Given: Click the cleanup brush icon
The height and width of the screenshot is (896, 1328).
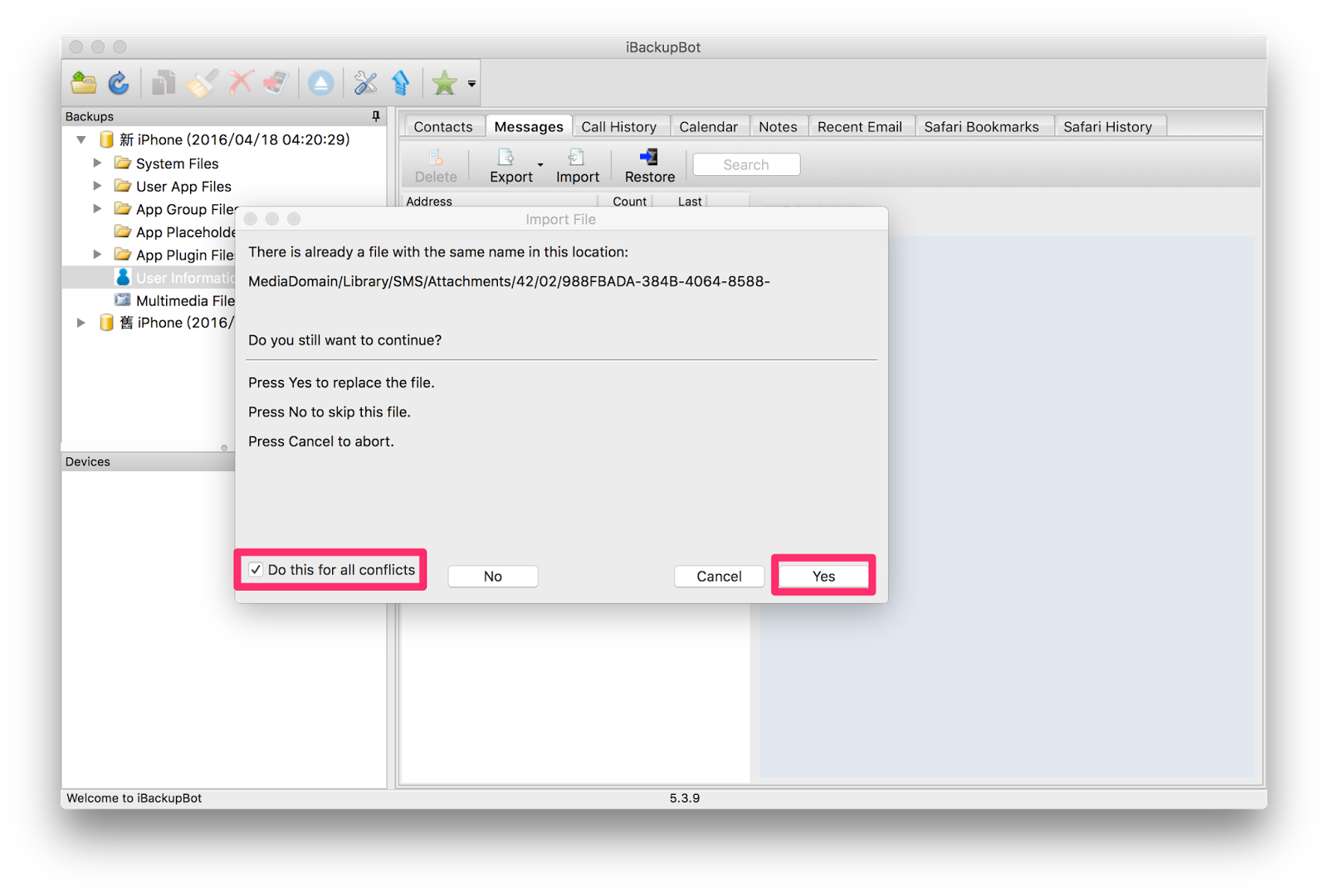Looking at the screenshot, I should [x=202, y=82].
